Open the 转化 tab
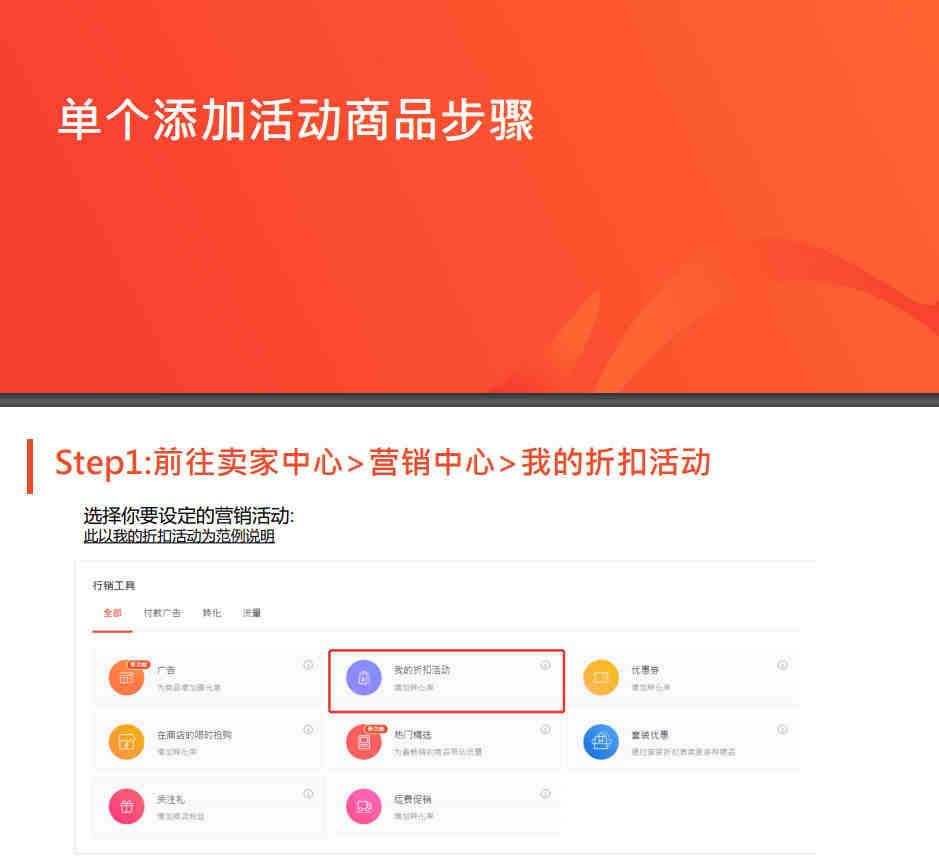The image size is (939, 865). coord(211,613)
